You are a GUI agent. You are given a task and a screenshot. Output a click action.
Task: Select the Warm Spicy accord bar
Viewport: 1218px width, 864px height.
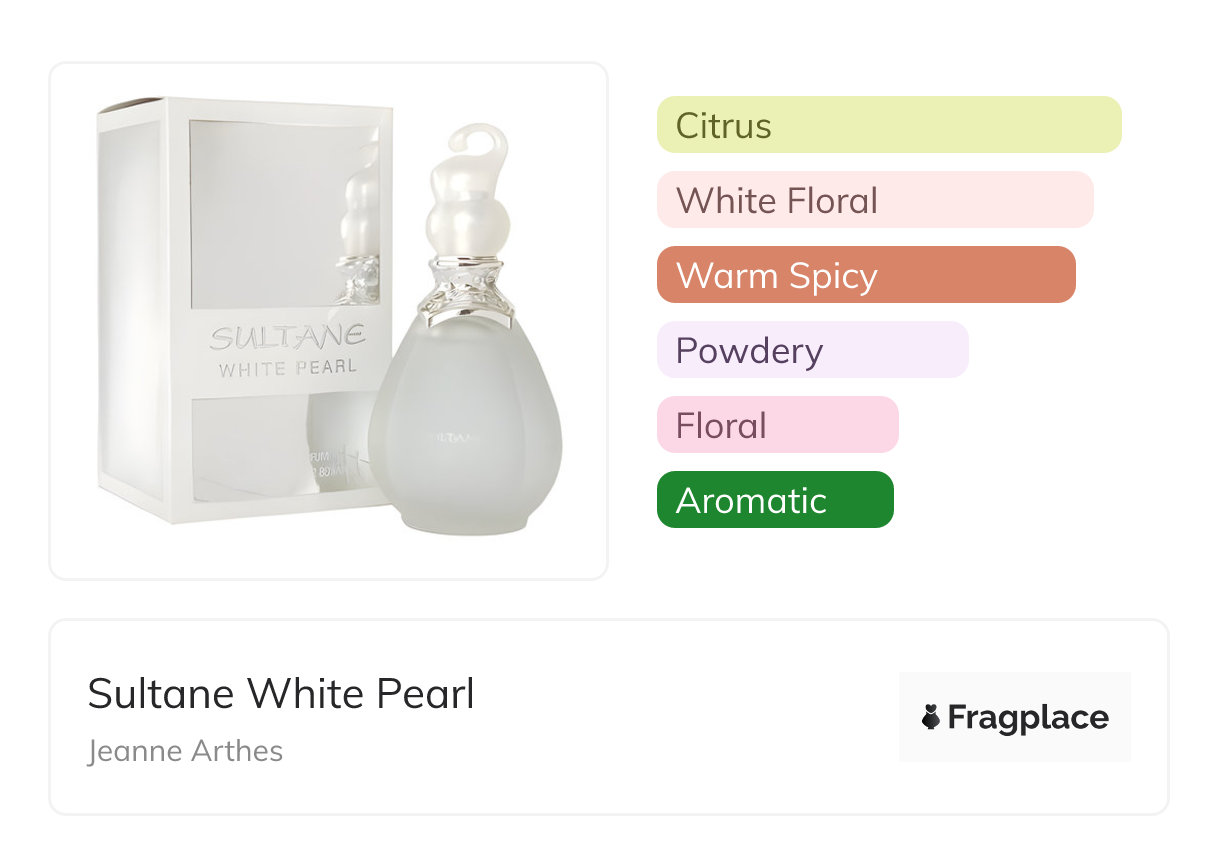click(865, 275)
